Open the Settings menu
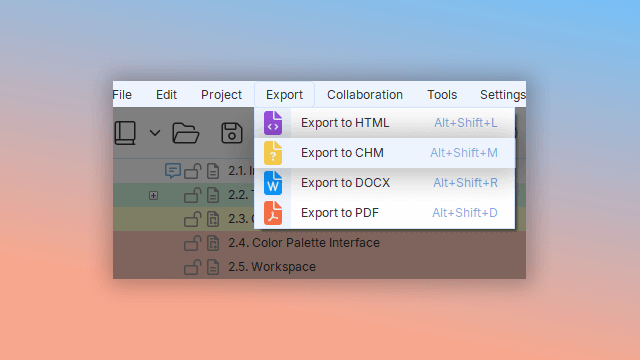 (502, 95)
